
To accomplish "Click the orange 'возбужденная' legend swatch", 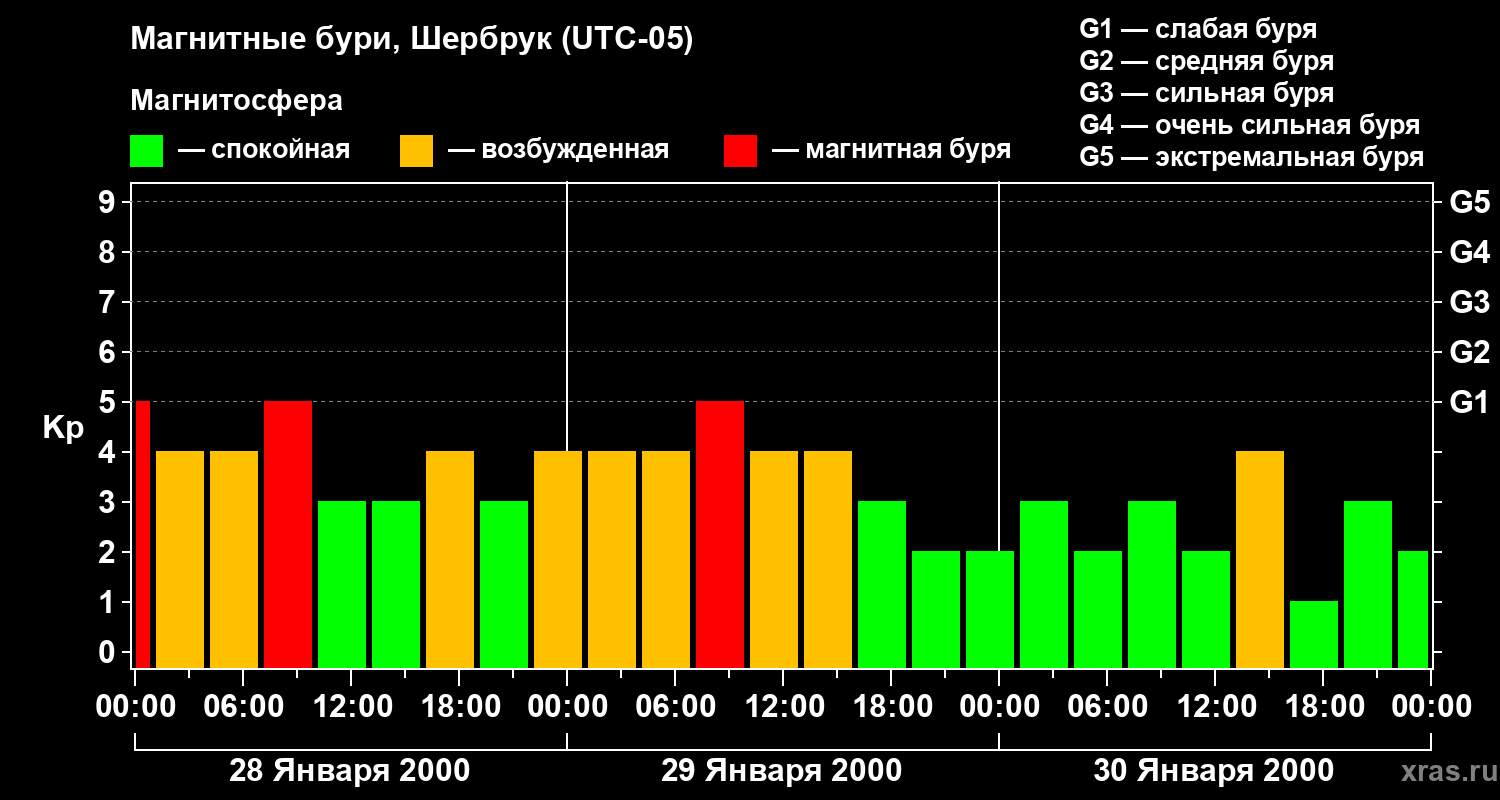I will tap(417, 151).
